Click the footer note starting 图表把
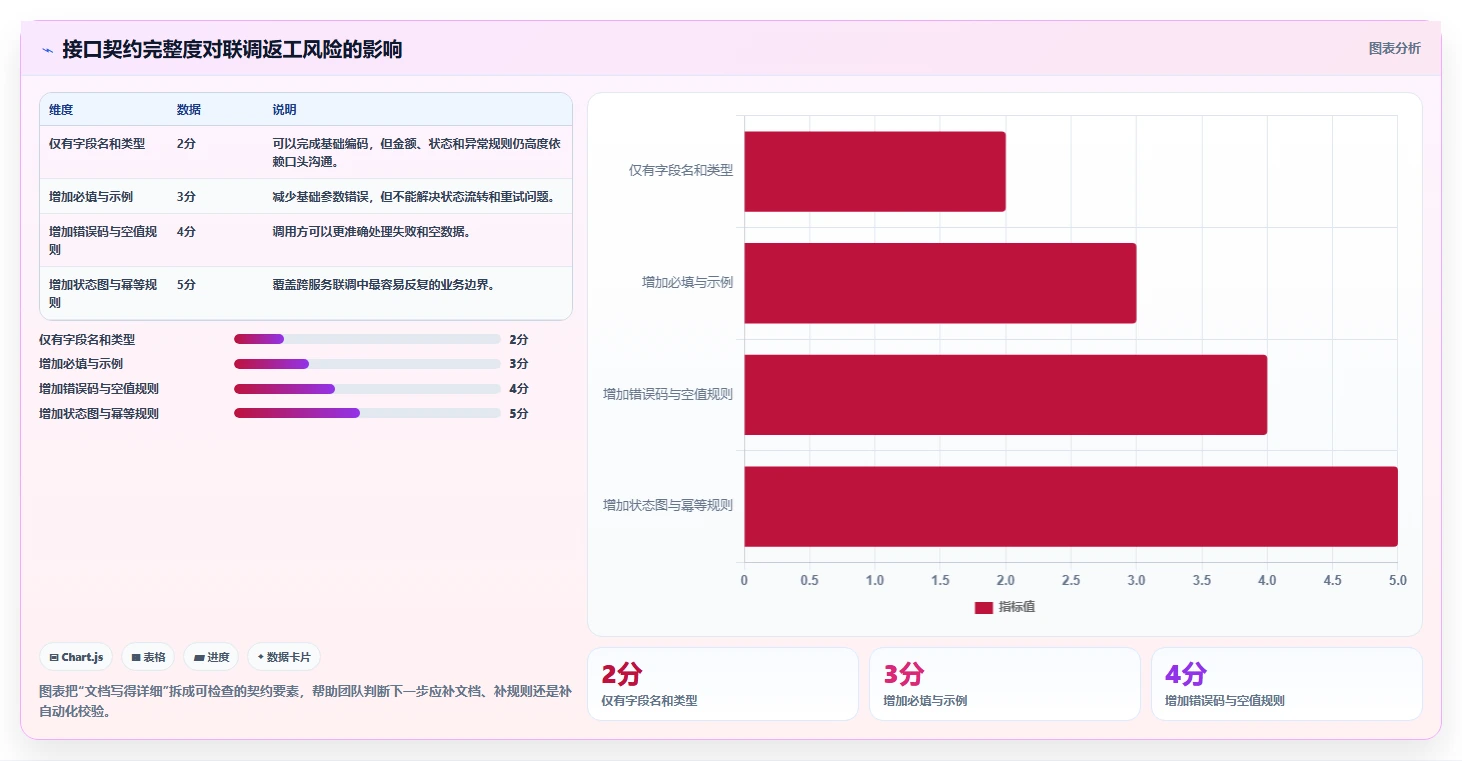The image size is (1462, 761). click(x=305, y=701)
